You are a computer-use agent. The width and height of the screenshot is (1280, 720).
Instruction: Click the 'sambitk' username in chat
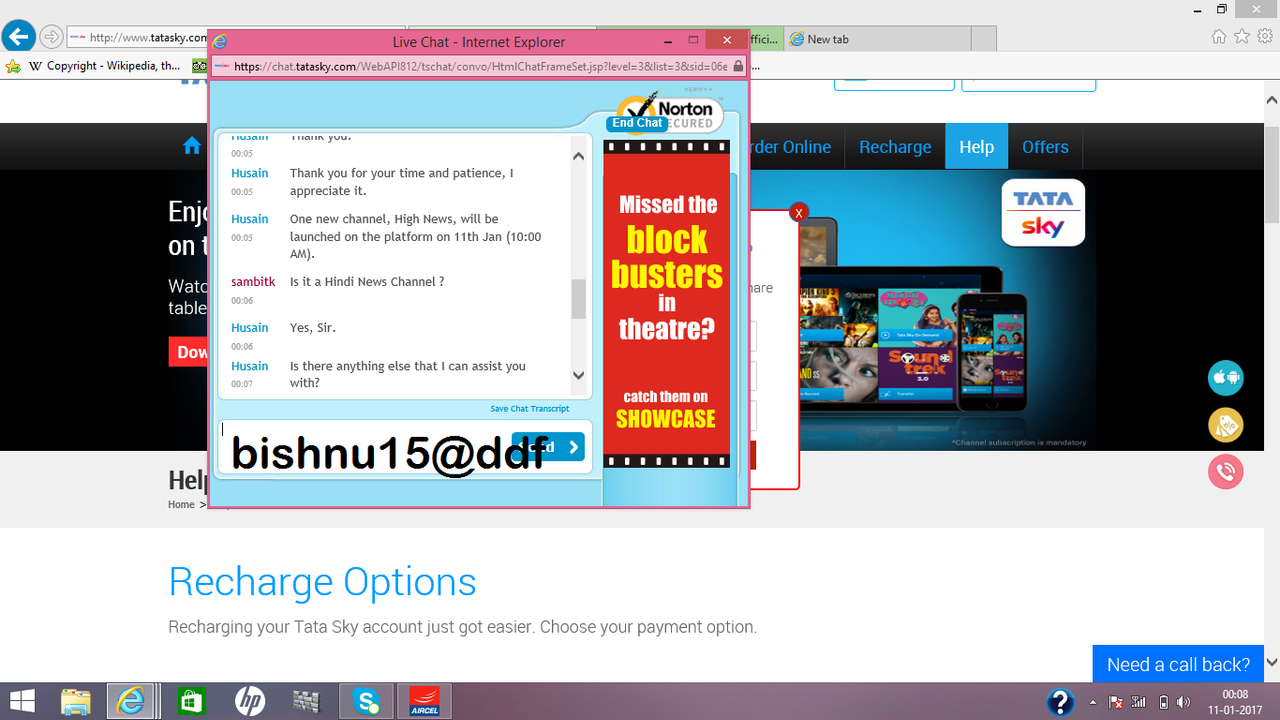coord(253,282)
